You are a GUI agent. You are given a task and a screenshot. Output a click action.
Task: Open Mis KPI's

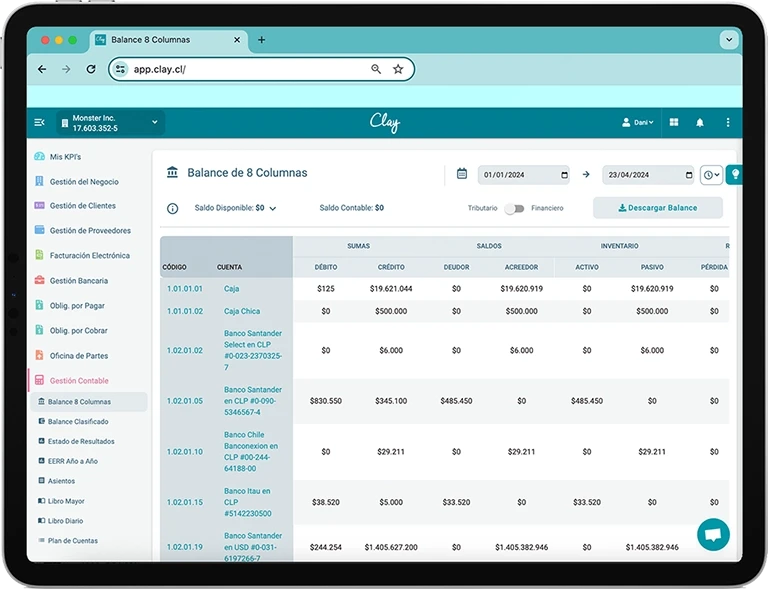tap(65, 157)
